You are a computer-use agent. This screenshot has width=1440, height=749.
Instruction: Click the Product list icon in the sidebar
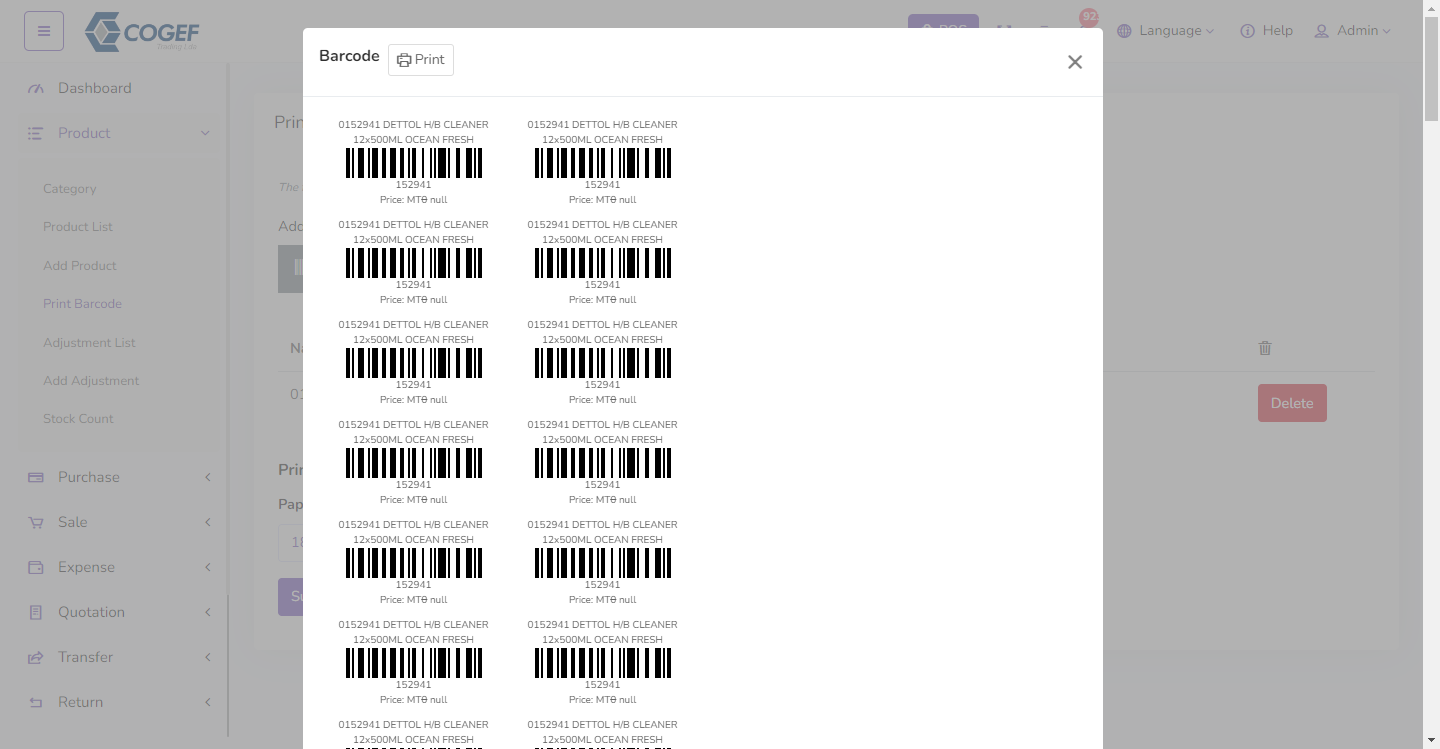click(x=36, y=133)
